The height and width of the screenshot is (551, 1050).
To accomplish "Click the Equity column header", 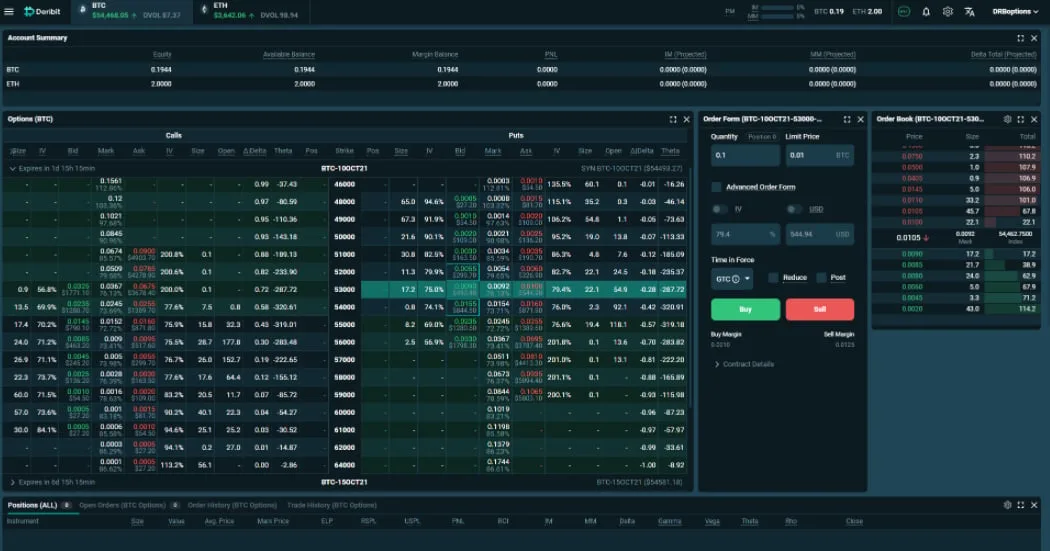I will [x=162, y=54].
